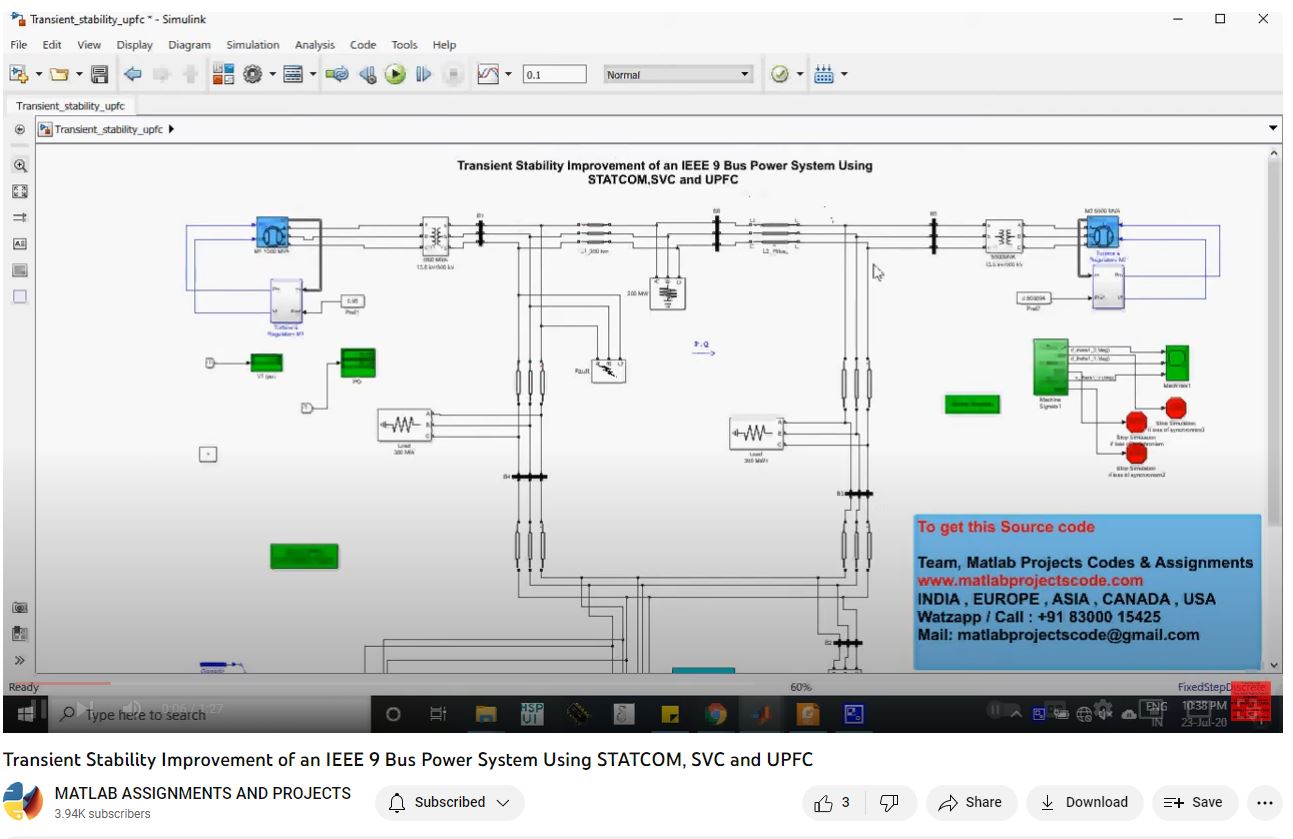1293x839 pixels.
Task: Click the YouTube dislike thumbs-down button
Action: 888,802
